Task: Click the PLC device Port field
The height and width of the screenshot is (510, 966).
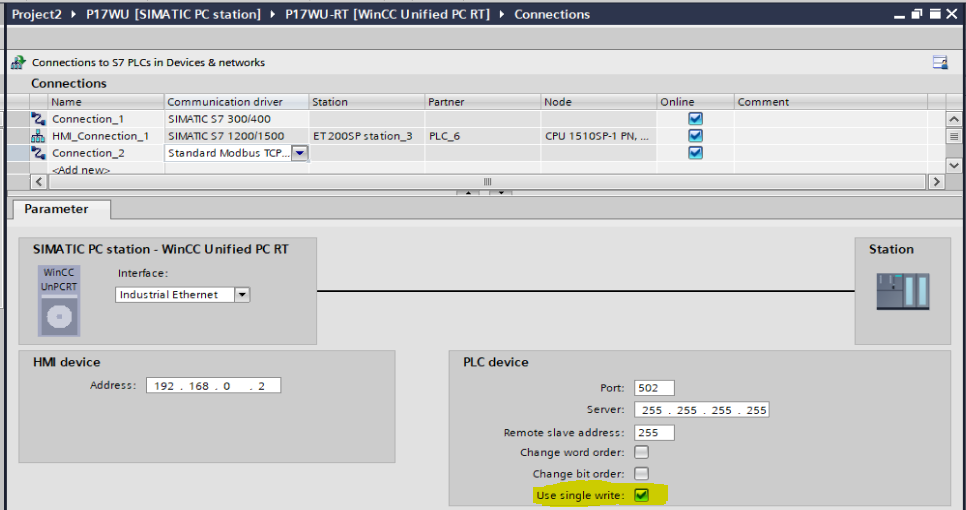Action: (654, 388)
